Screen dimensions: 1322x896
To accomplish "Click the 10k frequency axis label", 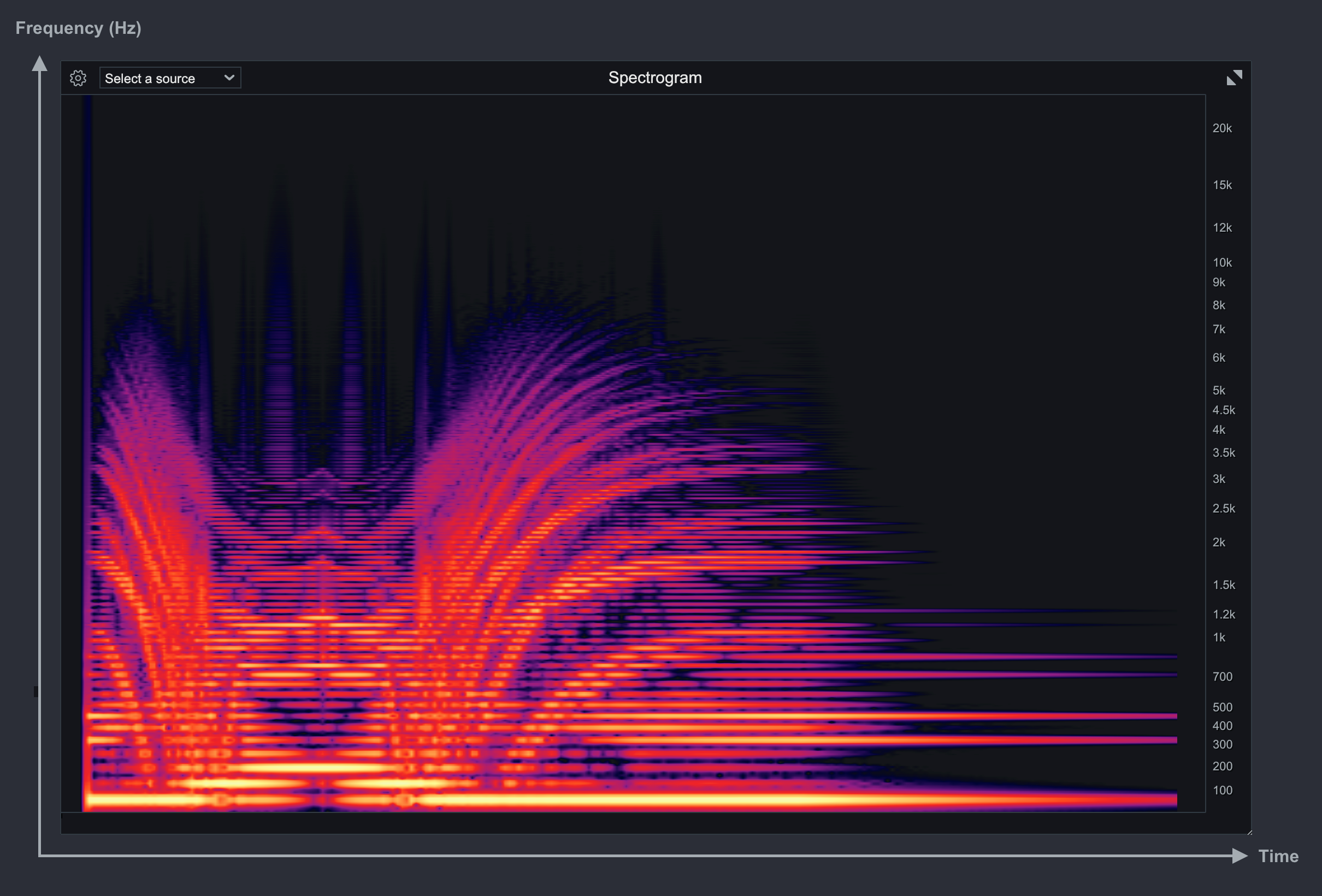I will 1221,262.
